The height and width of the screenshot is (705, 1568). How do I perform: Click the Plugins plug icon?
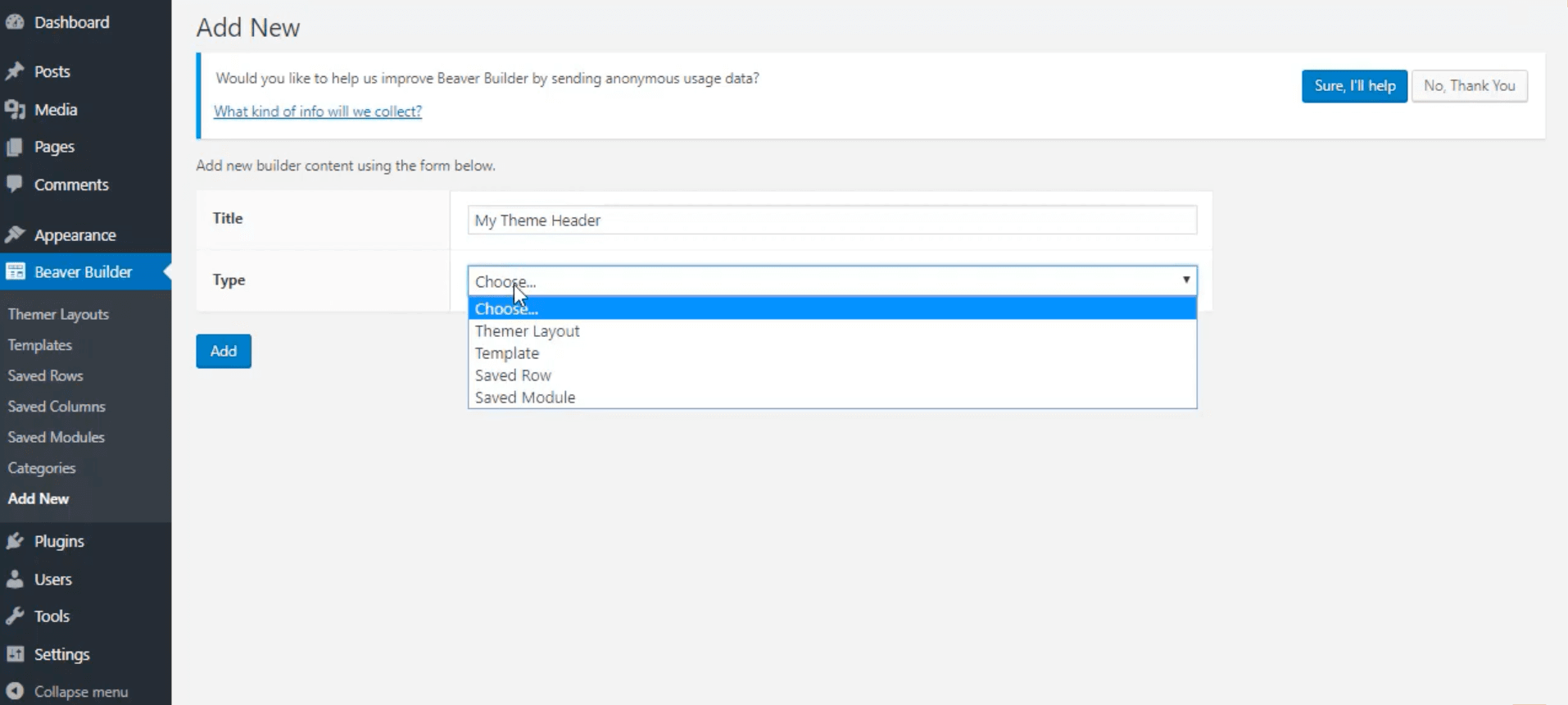click(x=15, y=541)
